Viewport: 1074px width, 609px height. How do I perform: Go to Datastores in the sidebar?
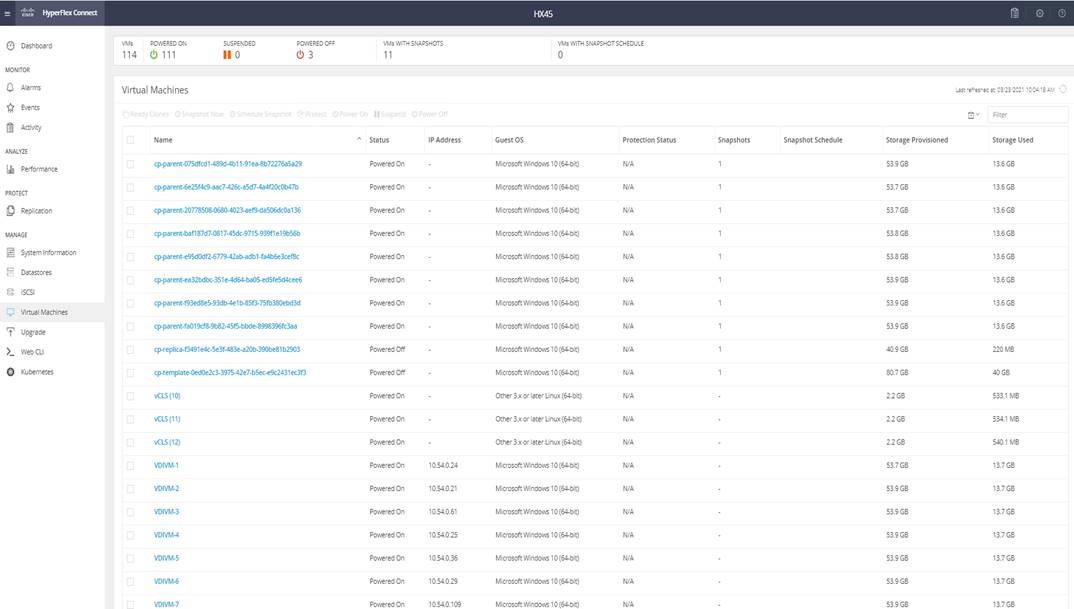pyautogui.click(x=36, y=273)
